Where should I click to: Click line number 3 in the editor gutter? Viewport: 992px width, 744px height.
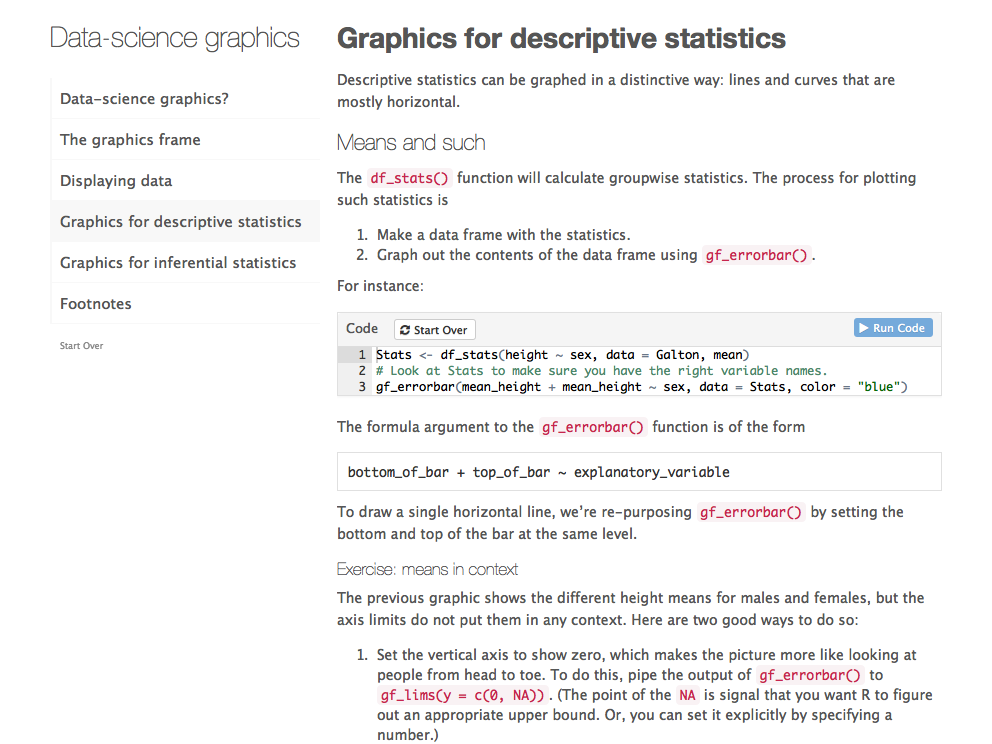coord(362,387)
